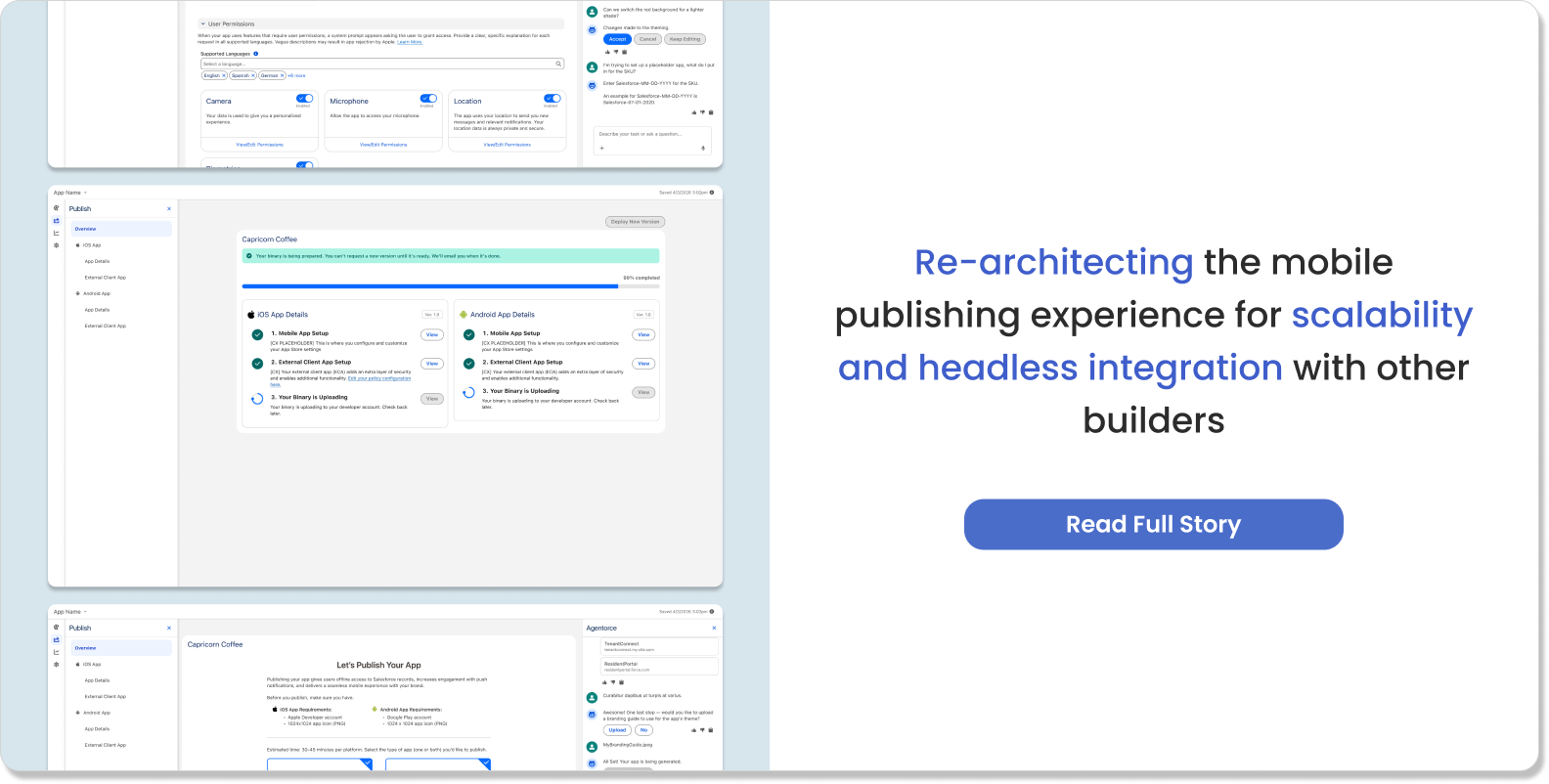This screenshot has width=1549, height=784.
Task: Close the Agentforce panel
Action: coord(714,628)
